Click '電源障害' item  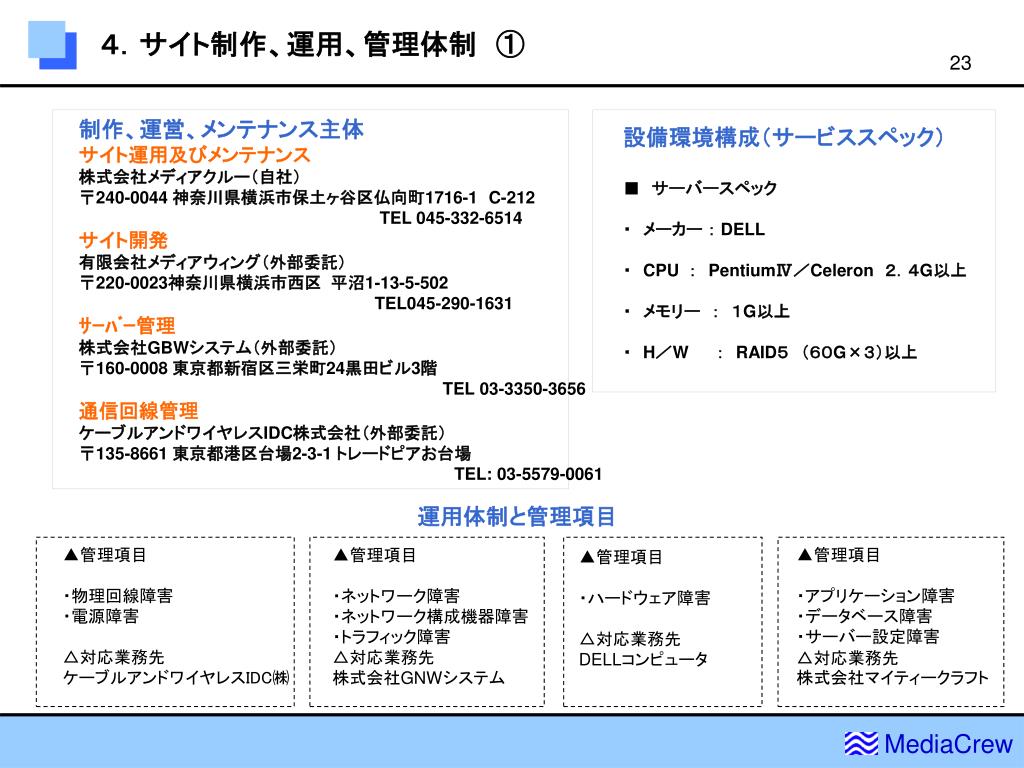click(101, 616)
